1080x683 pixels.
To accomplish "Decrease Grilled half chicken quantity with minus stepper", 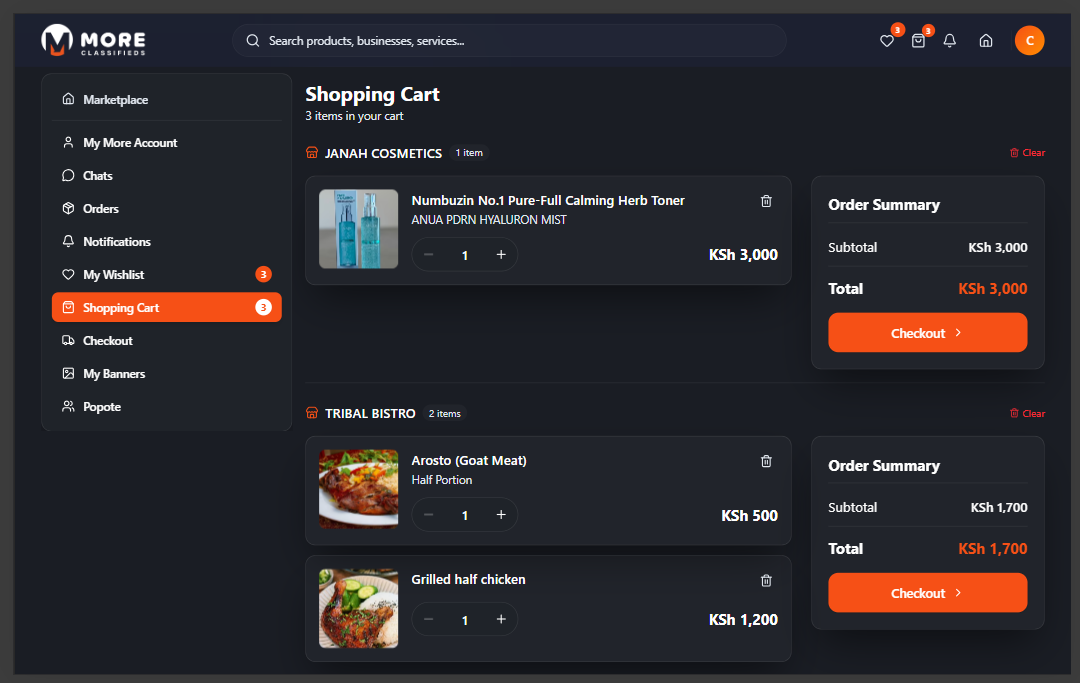I will coord(428,619).
